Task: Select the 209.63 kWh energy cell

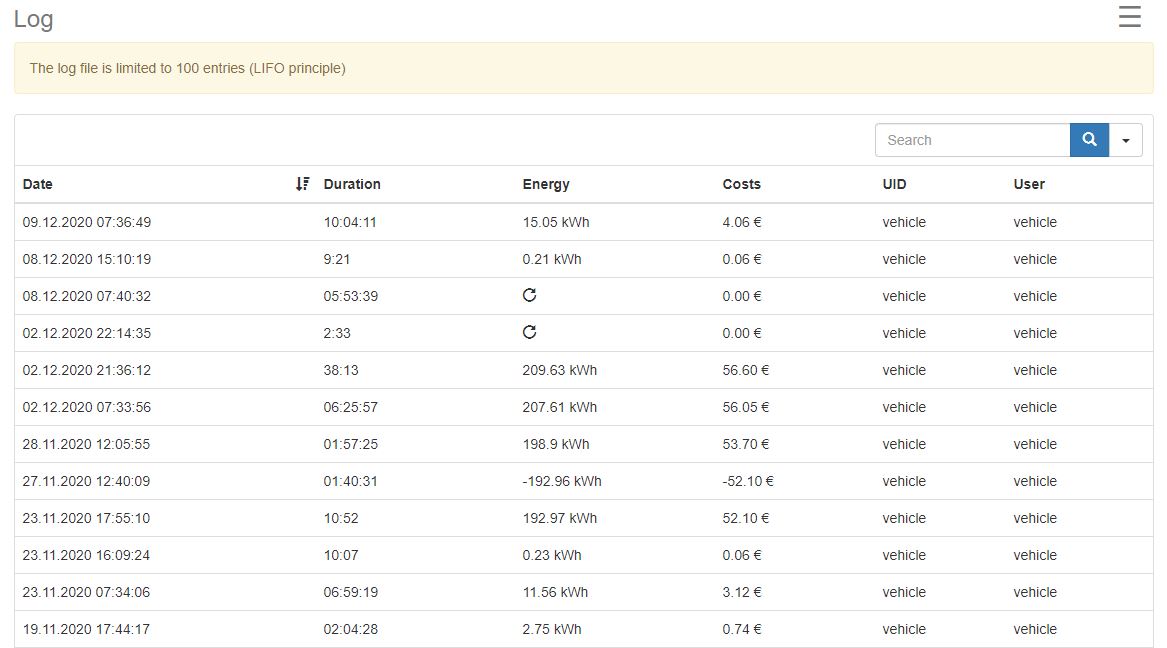Action: (x=559, y=370)
